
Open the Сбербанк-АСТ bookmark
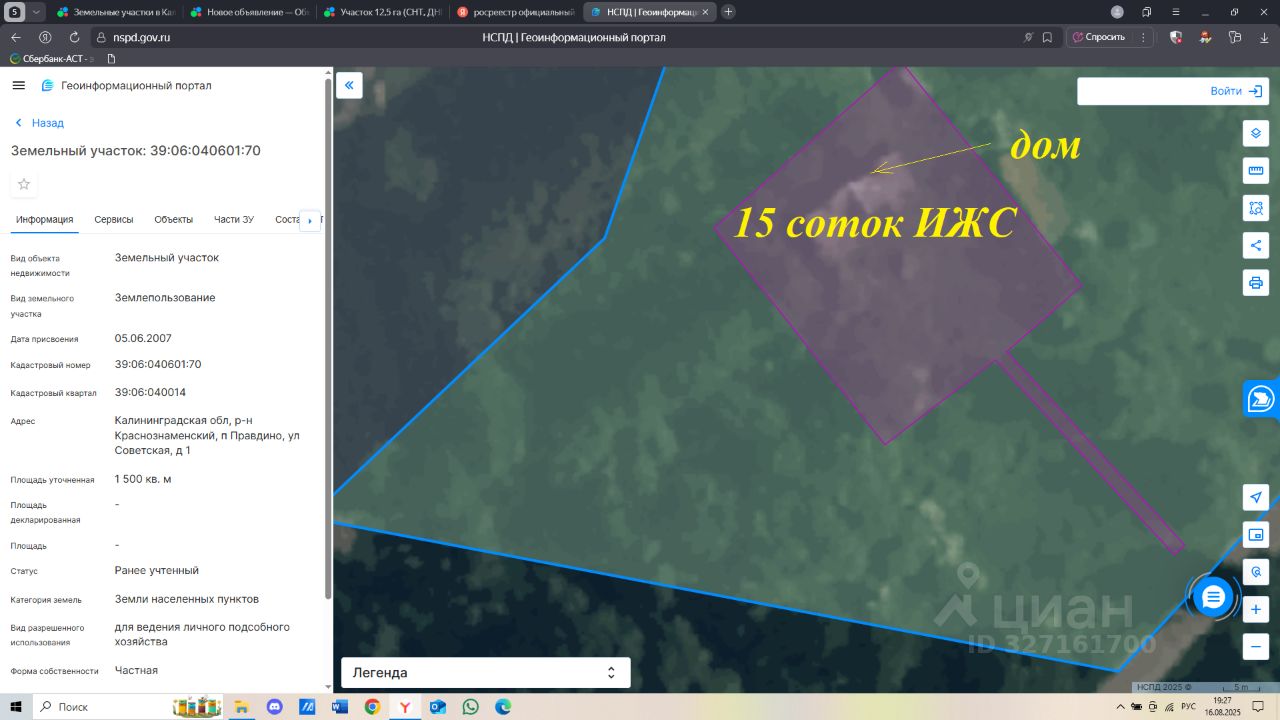50,59
